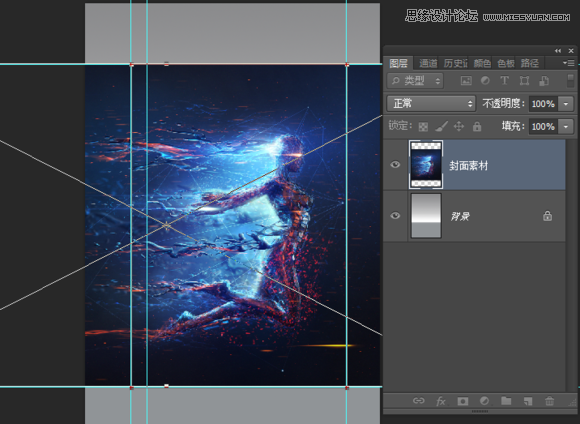This screenshot has height=424, width=580.
Task: Open the opacity slider dropdown arrow
Action: [x=566, y=104]
